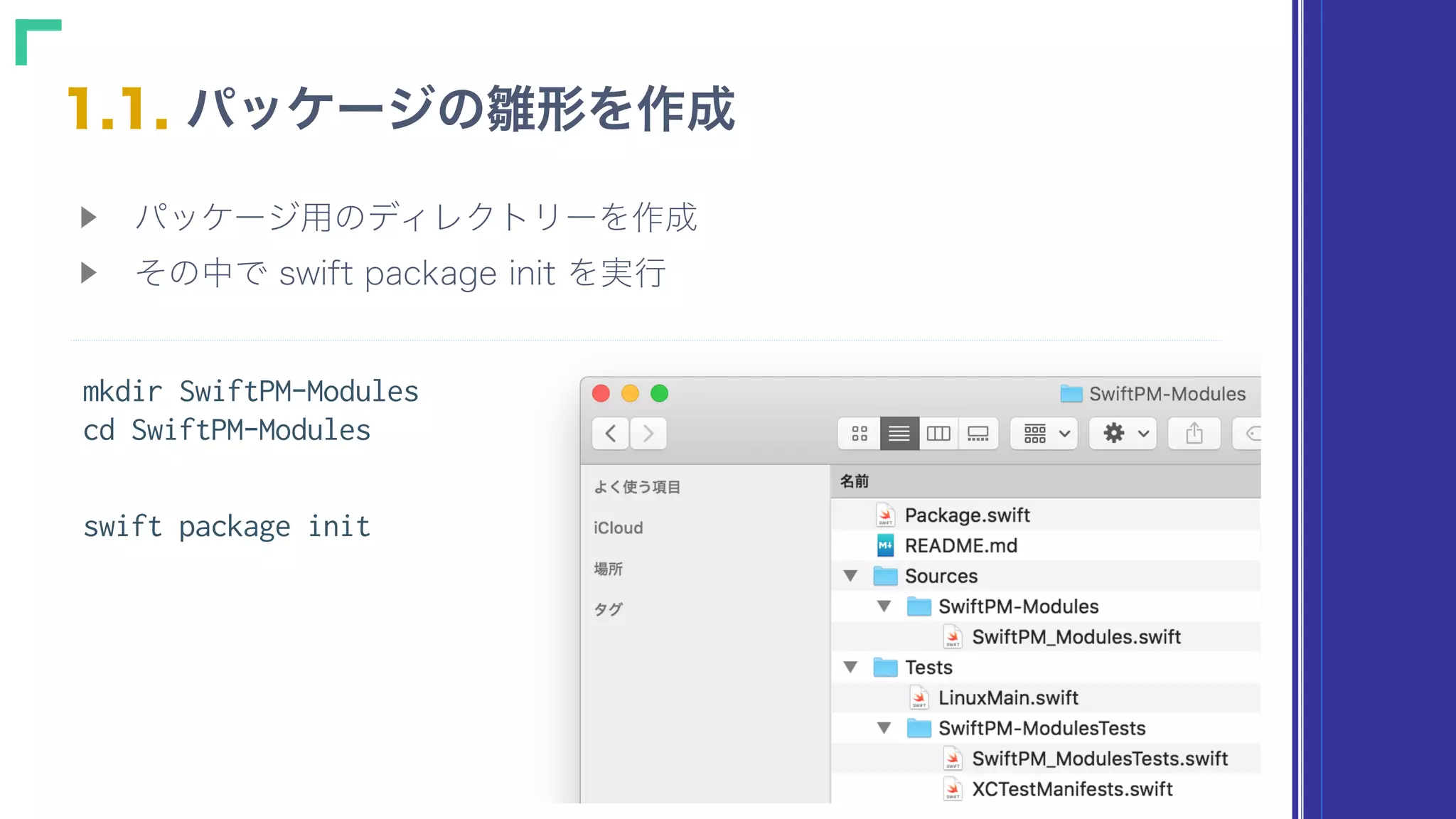Switch Finder to icon view
1456x819 pixels.
coord(860,434)
